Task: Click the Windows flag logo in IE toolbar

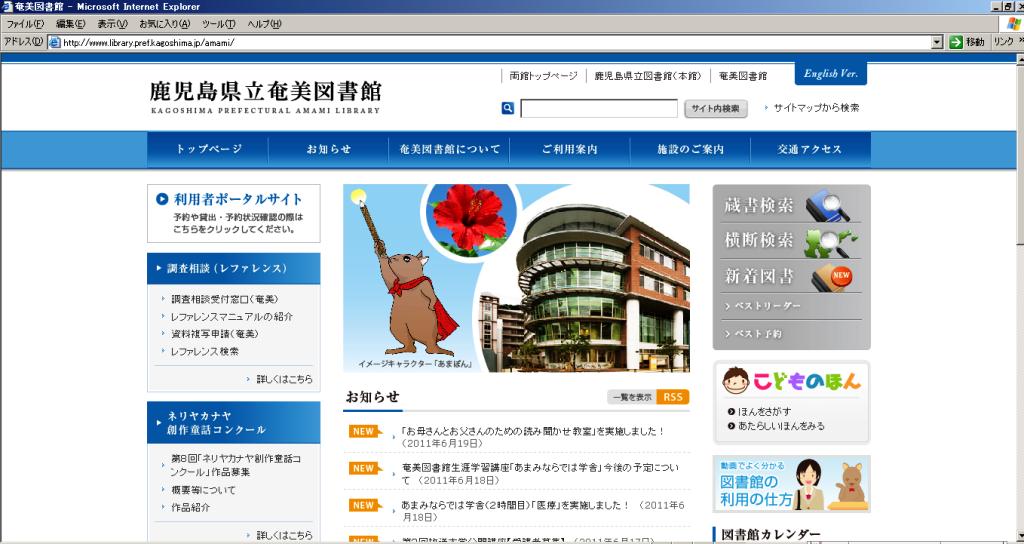Action: (x=1014, y=24)
